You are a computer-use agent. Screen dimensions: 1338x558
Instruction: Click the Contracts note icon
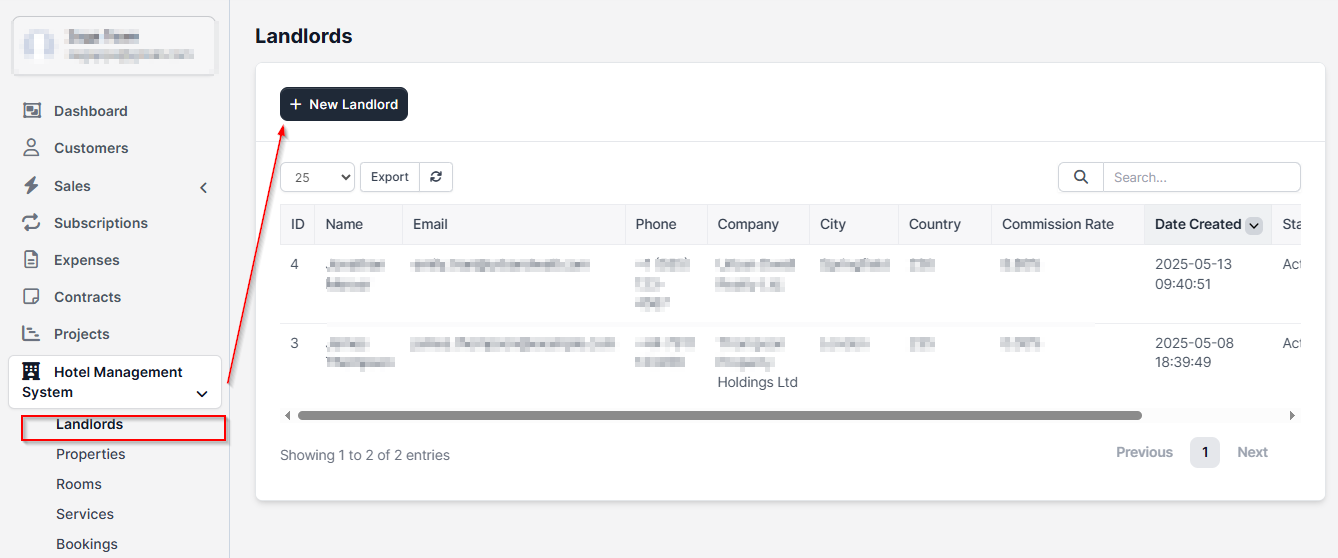click(32, 297)
